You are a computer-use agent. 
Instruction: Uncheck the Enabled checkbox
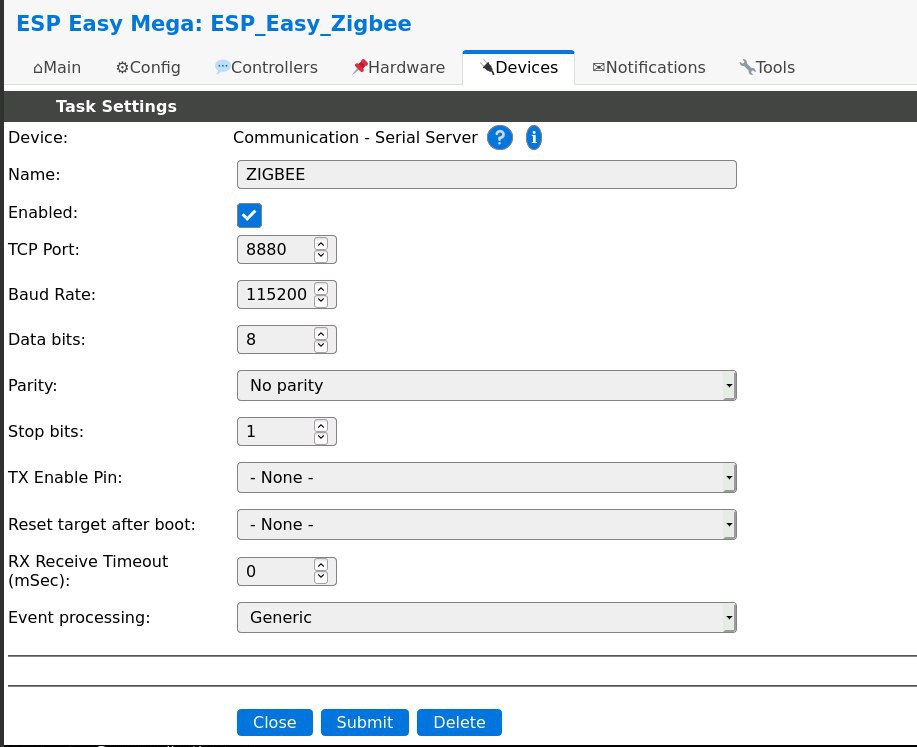click(249, 215)
